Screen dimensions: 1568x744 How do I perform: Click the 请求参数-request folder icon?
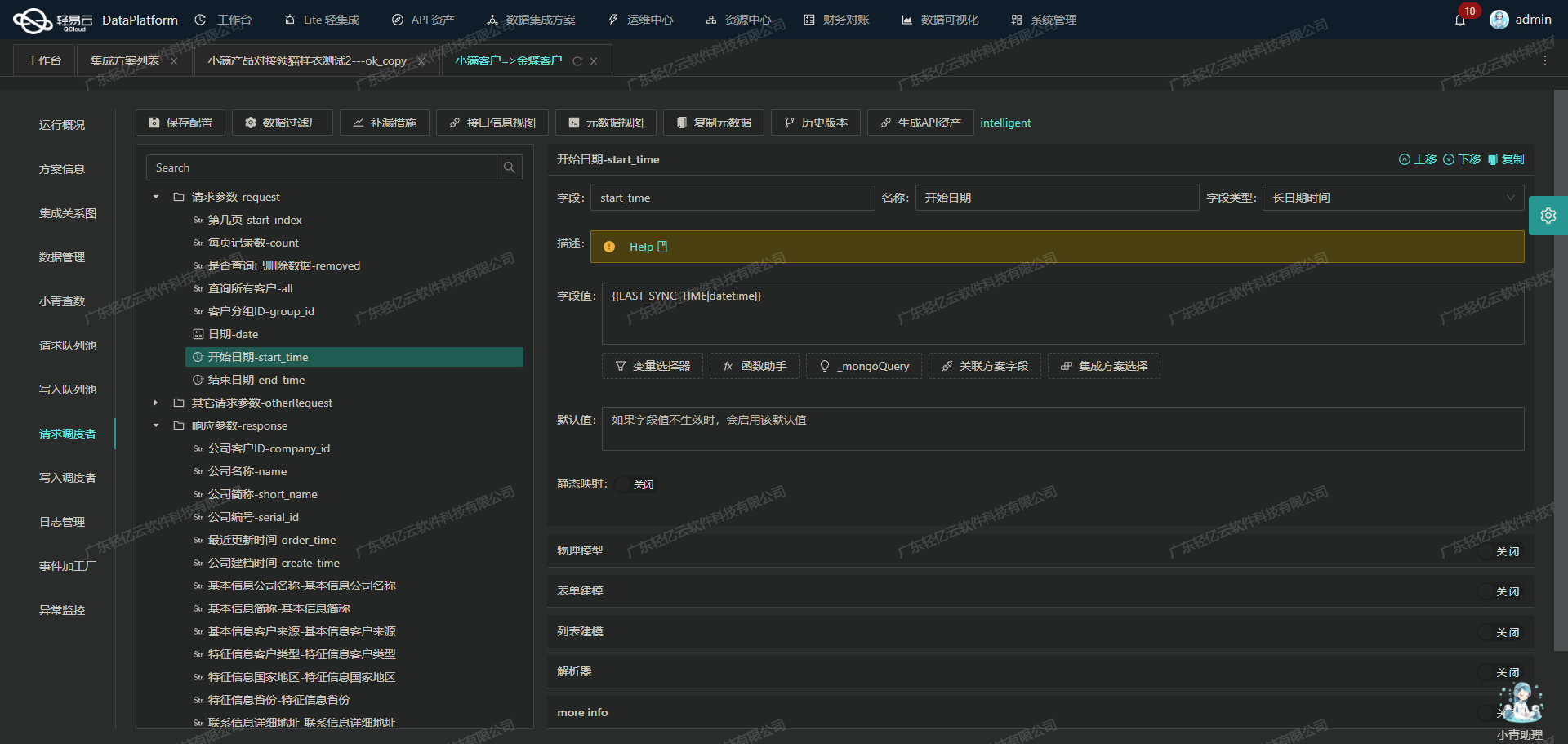(179, 197)
